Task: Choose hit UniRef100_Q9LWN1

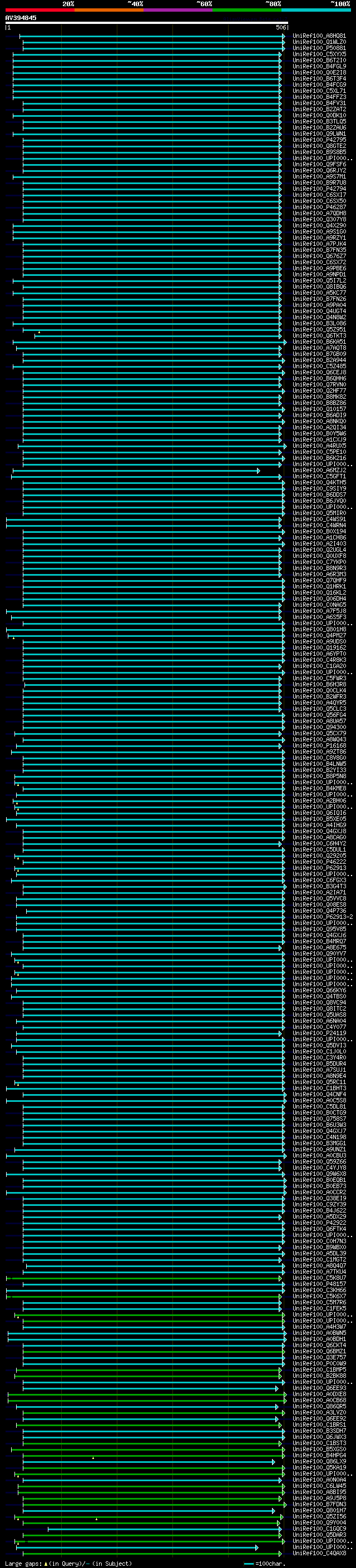Action: pyautogui.click(x=319, y=134)
